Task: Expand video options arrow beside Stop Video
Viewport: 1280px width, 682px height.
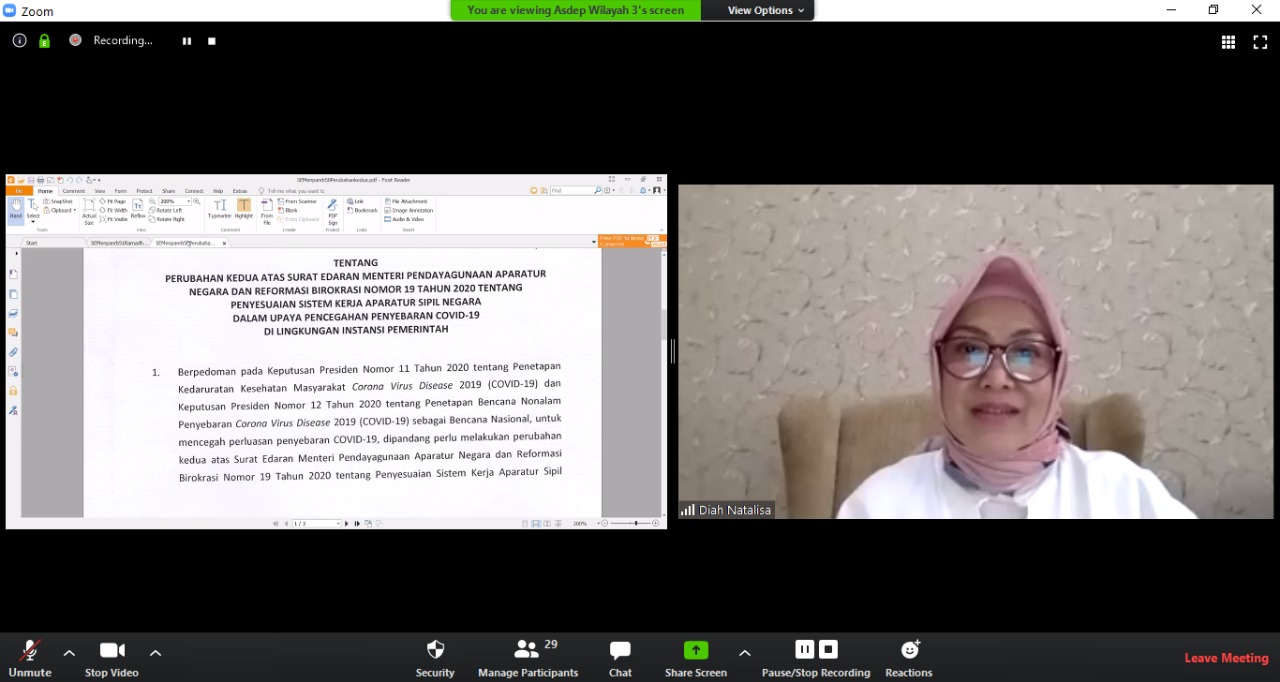Action: 155,653
